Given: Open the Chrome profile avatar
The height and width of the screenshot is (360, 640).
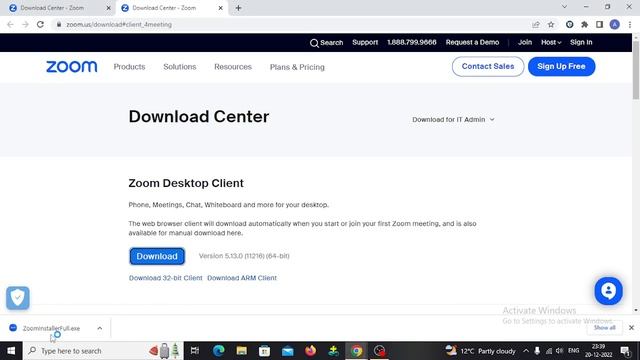Looking at the screenshot, I should 614,24.
